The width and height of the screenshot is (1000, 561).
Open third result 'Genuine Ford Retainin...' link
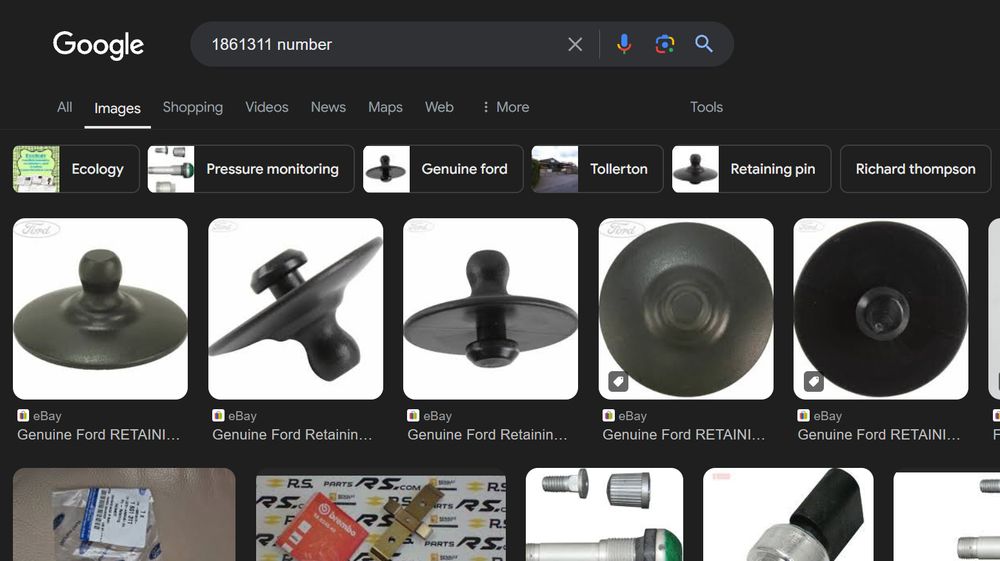(487, 435)
